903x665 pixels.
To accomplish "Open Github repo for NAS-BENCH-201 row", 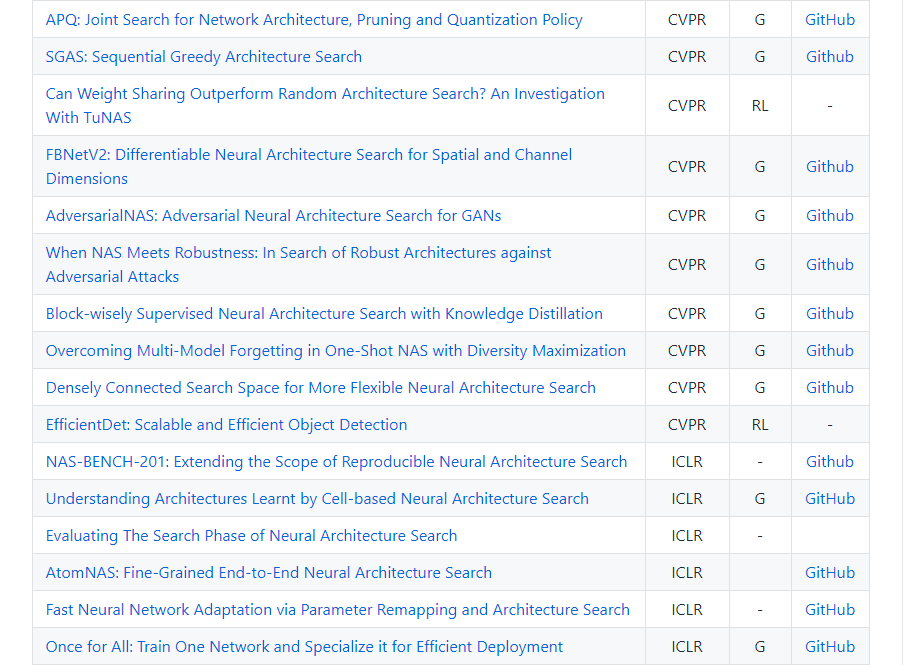I will (x=830, y=462).
